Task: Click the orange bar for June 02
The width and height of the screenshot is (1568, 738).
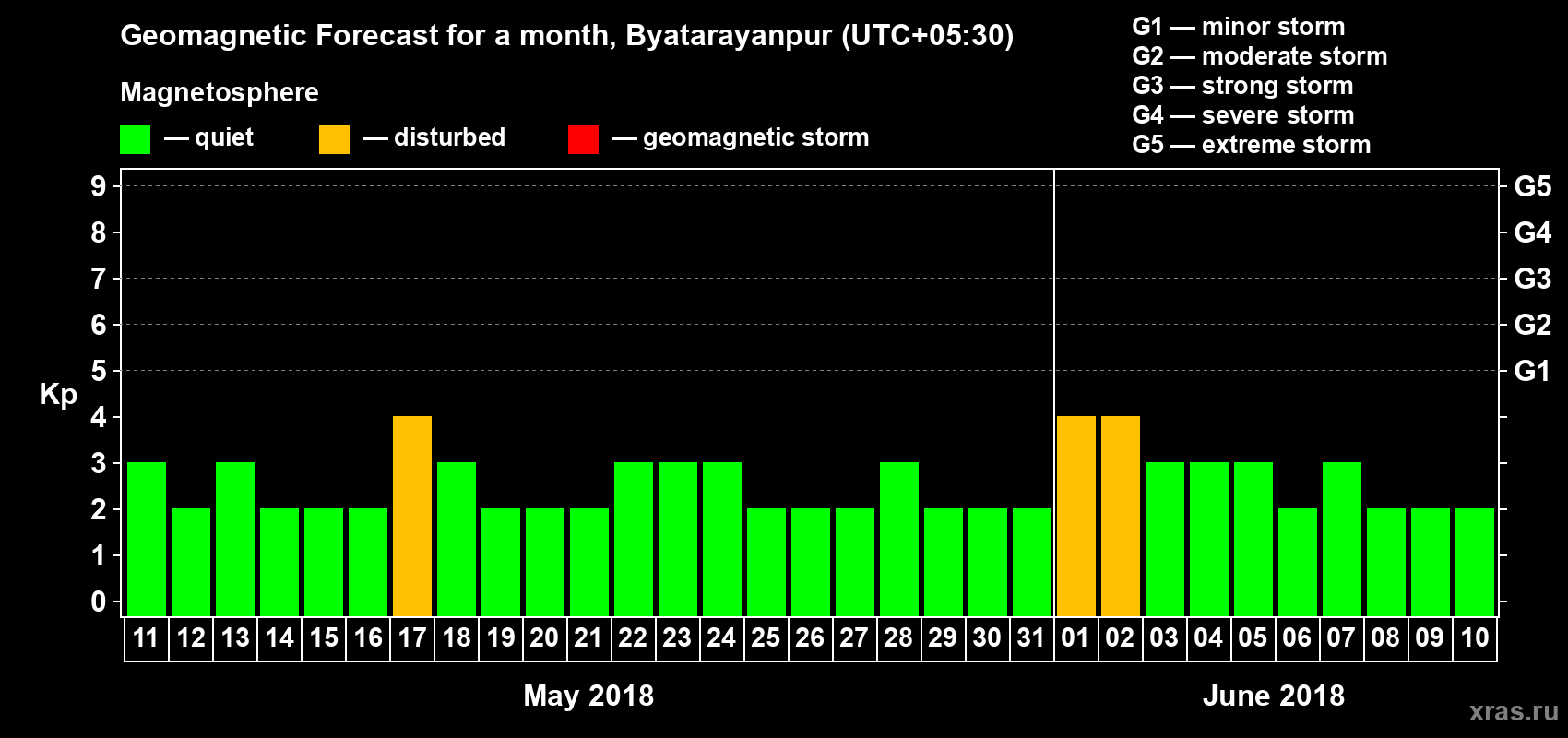Action: click(x=1121, y=516)
